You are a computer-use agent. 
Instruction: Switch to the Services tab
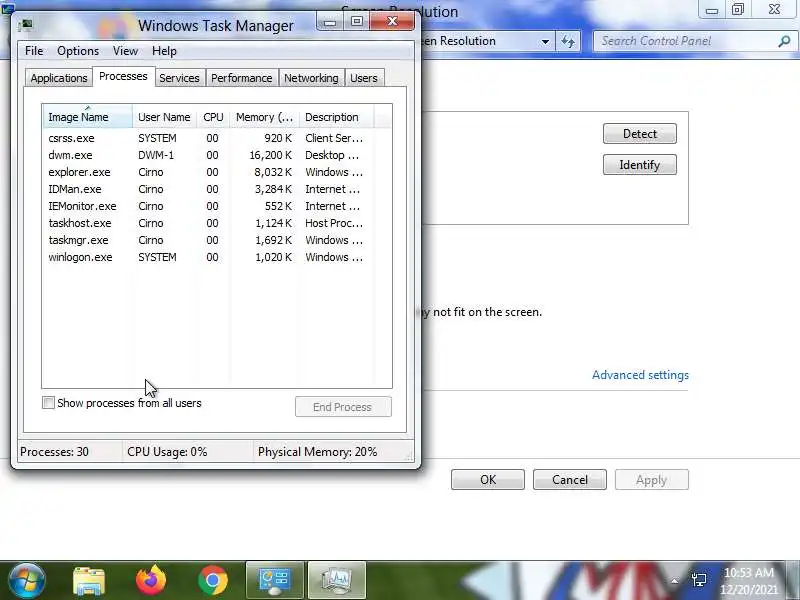[x=179, y=78]
